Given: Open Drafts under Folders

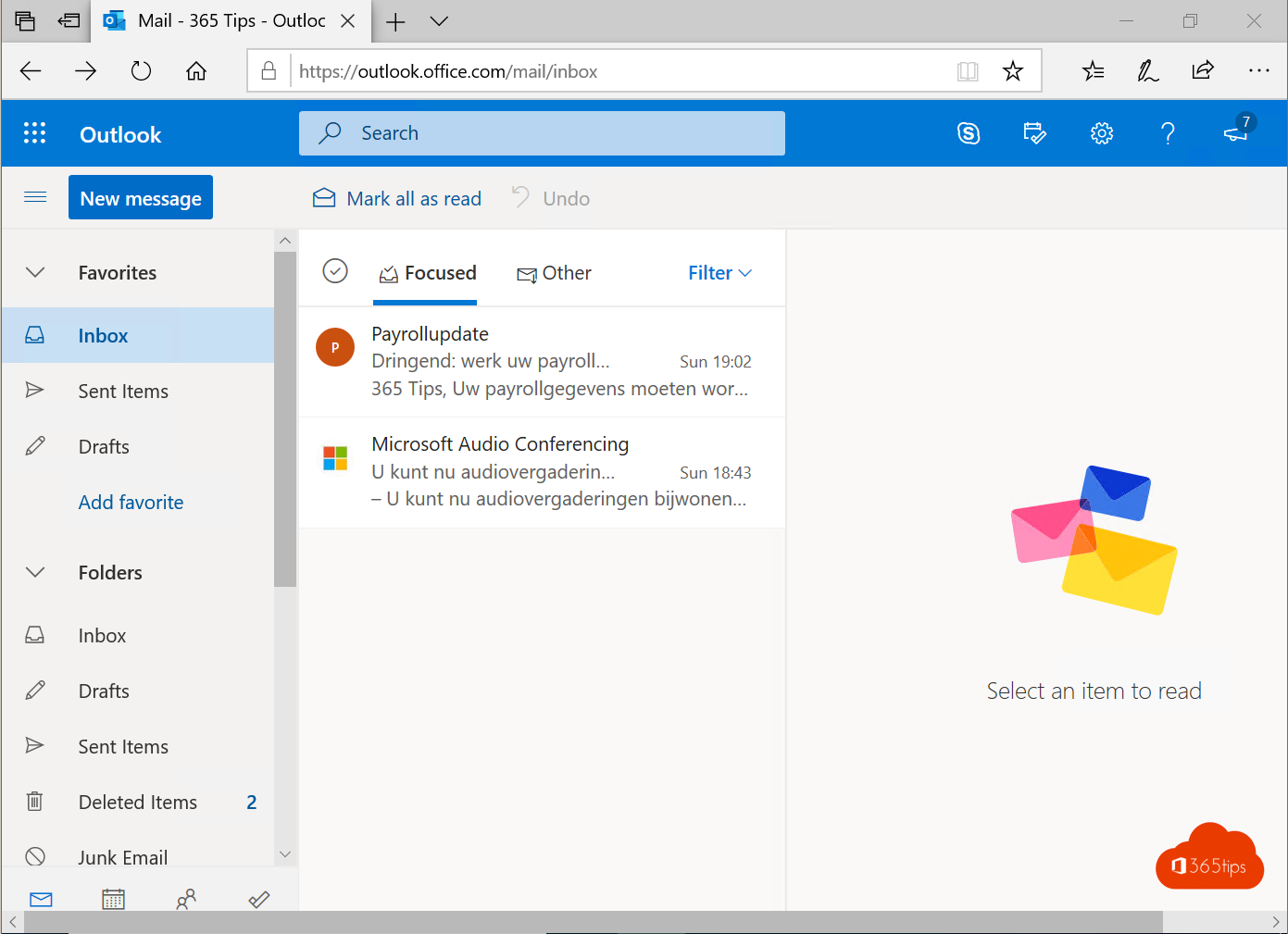Looking at the screenshot, I should coord(138,691).
